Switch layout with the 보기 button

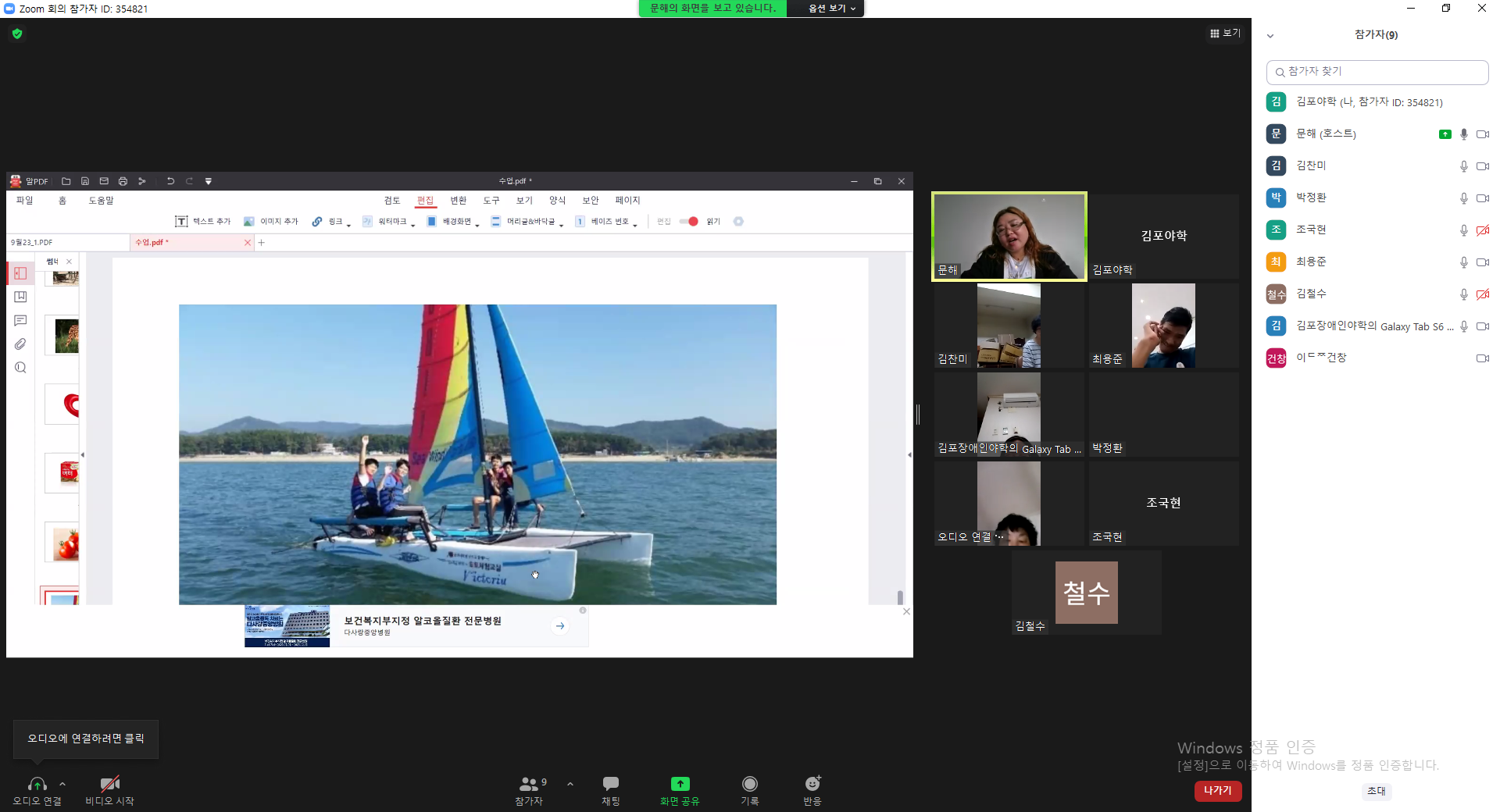coord(1225,33)
